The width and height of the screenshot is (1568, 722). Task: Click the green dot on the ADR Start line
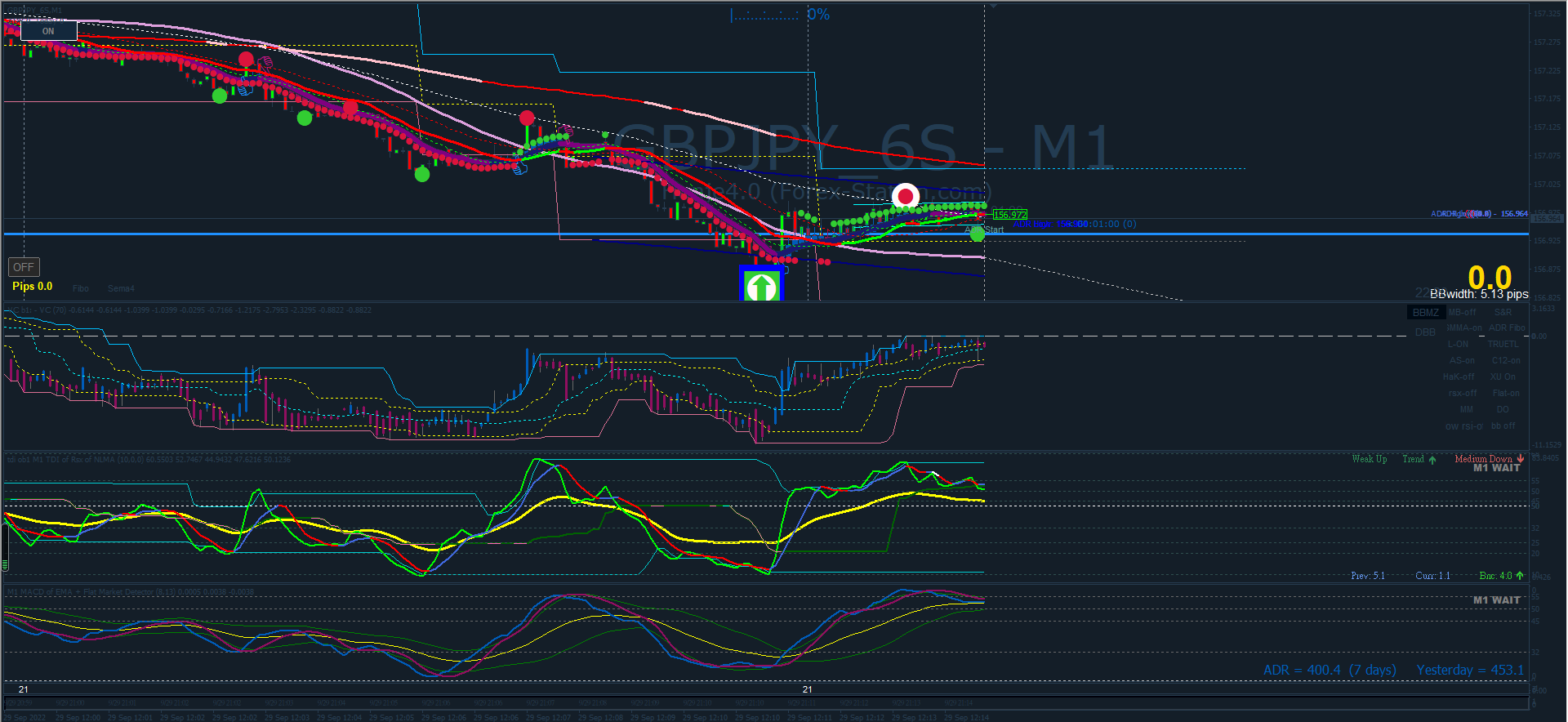tap(977, 234)
